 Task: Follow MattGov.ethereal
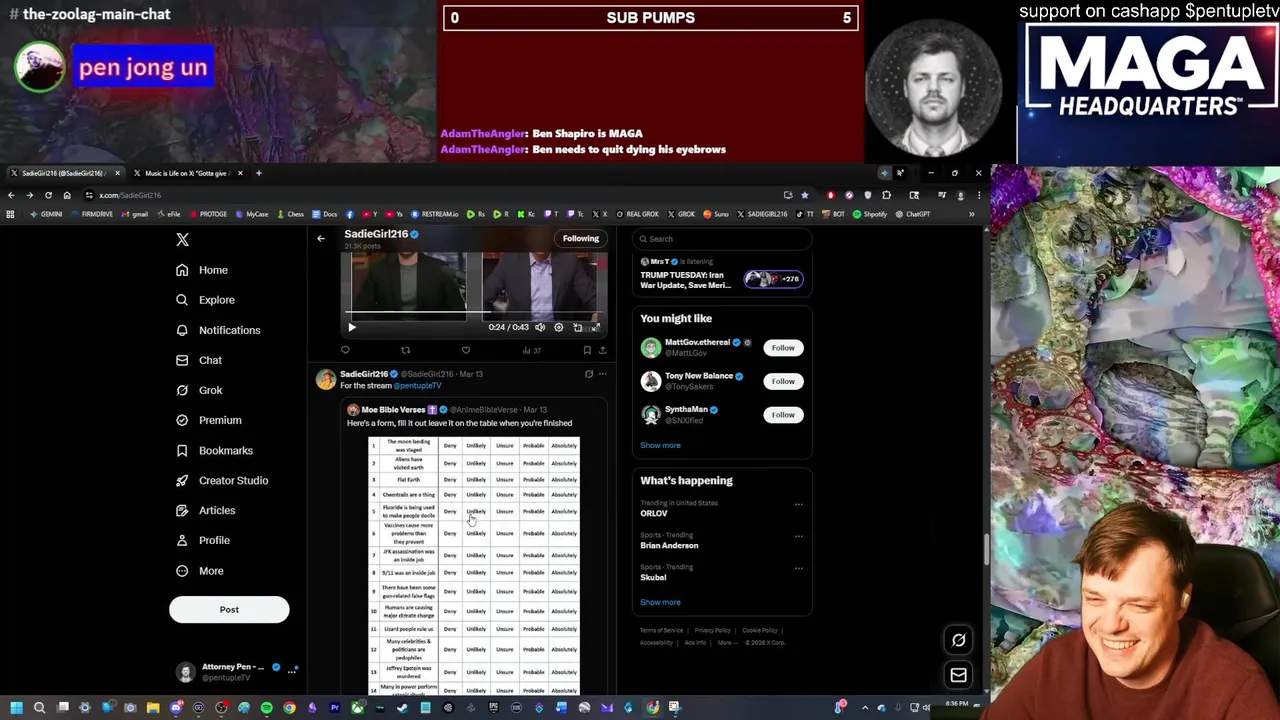click(783, 348)
